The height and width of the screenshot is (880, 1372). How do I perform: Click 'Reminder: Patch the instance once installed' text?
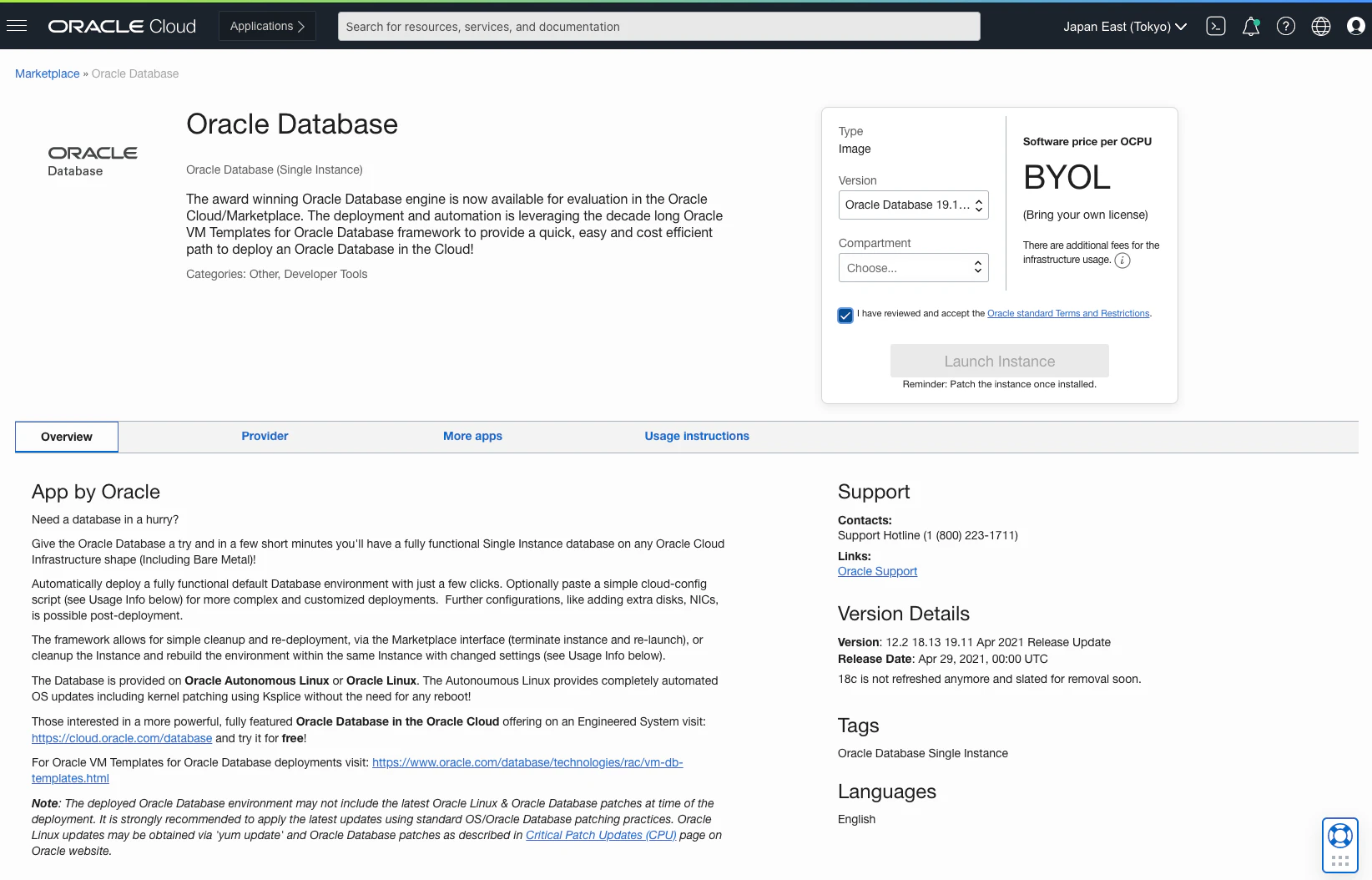1000,385
